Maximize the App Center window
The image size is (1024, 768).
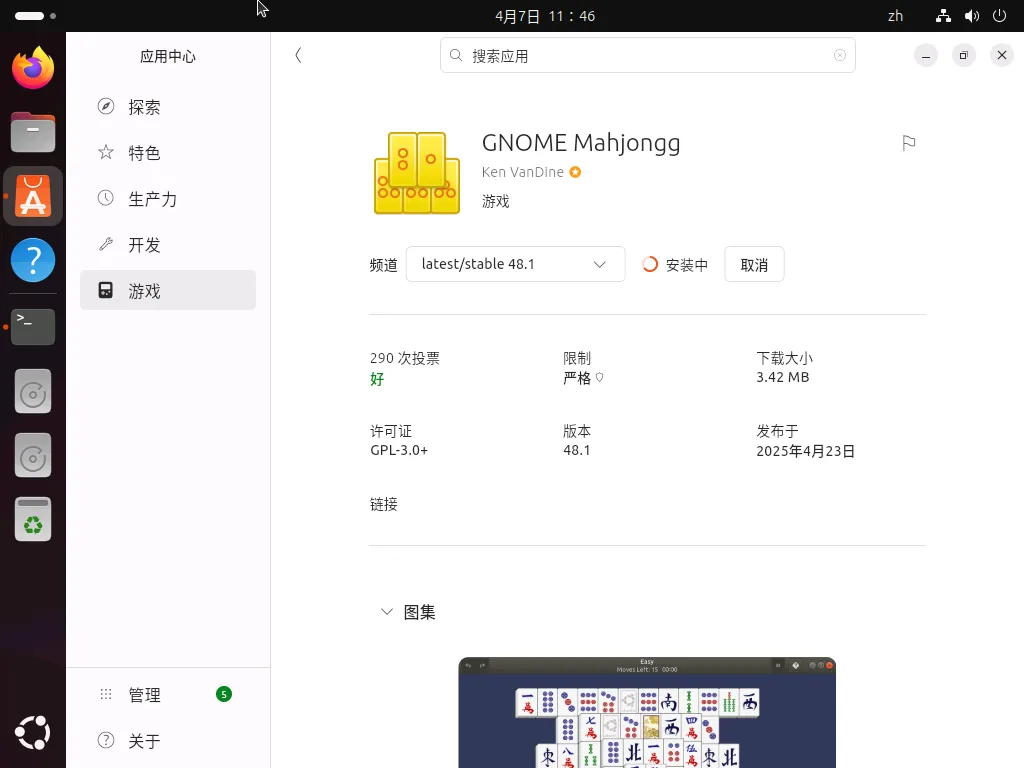tap(963, 56)
